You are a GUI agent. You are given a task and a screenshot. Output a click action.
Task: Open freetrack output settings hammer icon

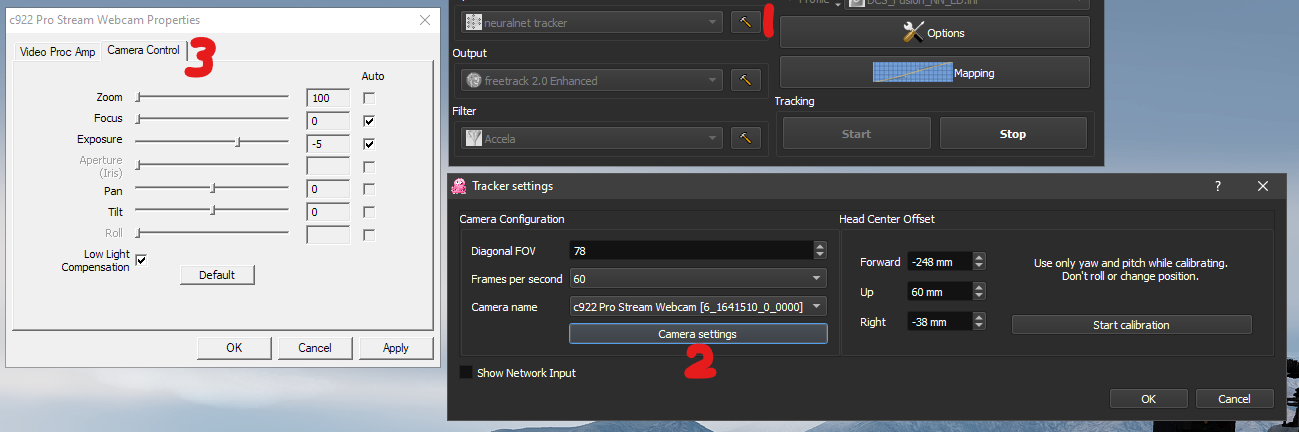click(x=745, y=80)
